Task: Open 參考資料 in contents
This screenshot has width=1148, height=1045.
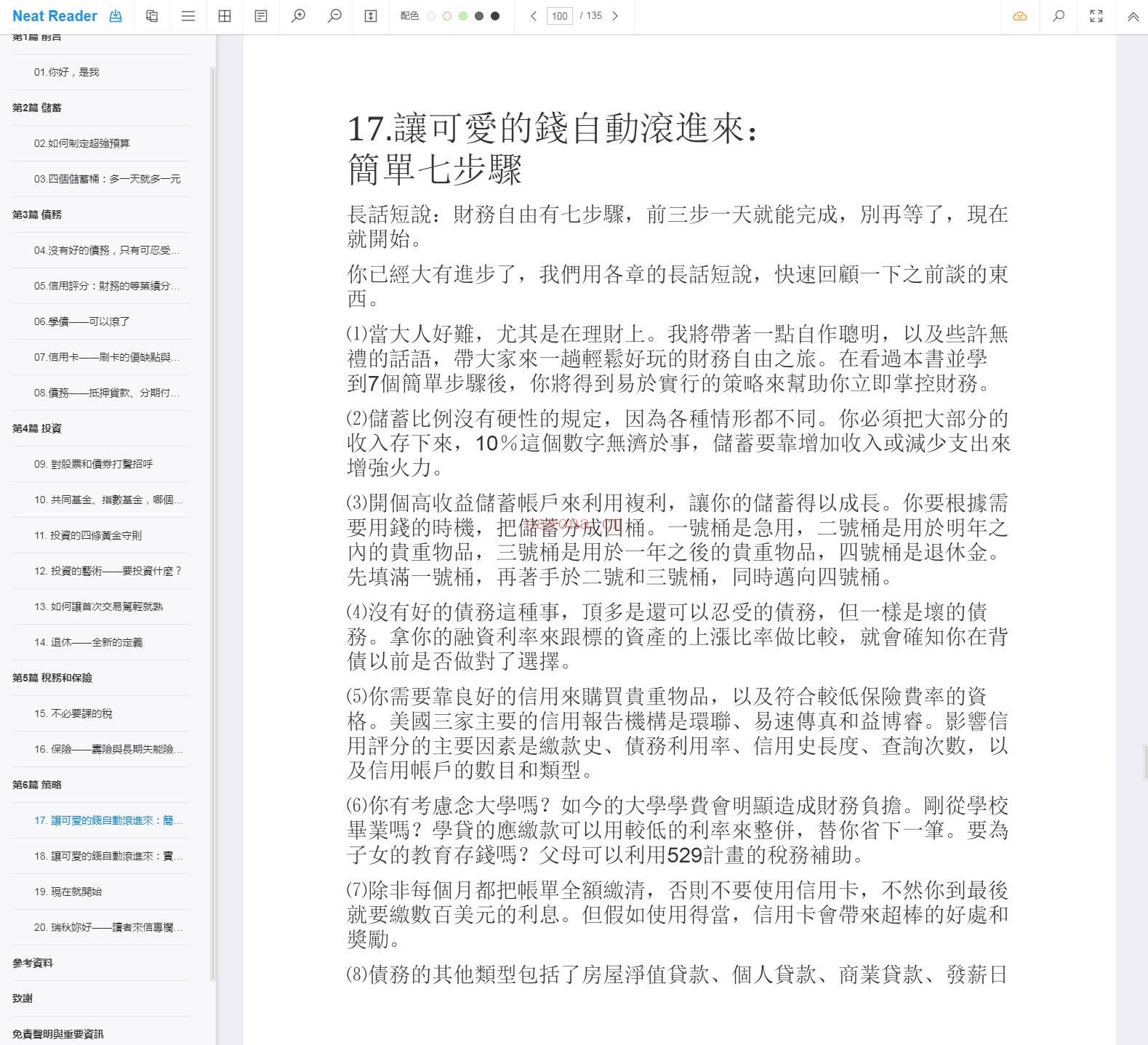Action: [x=100, y=963]
